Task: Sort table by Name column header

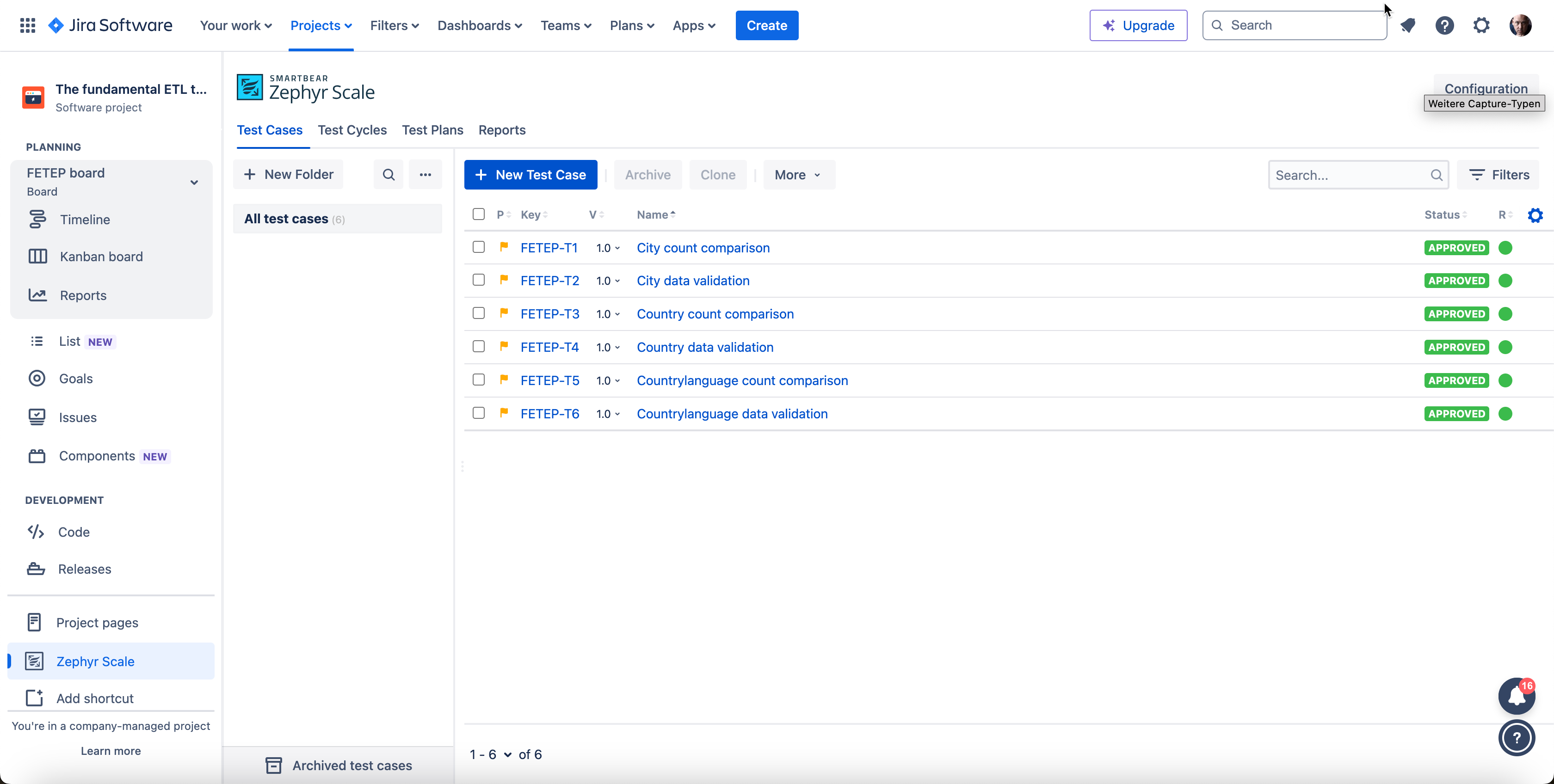Action: 656,214
